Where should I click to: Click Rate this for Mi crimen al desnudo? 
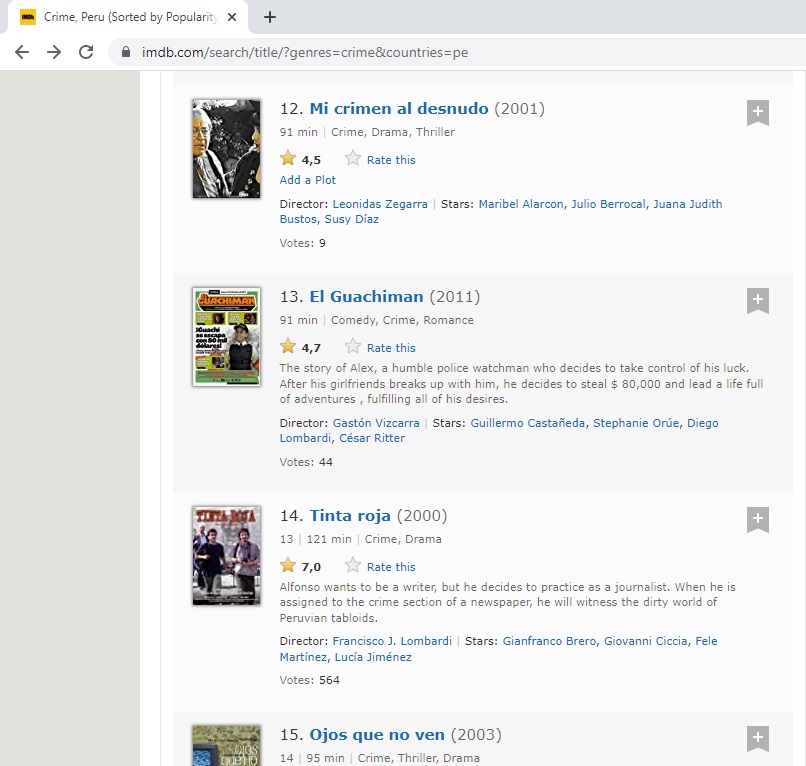[391, 160]
